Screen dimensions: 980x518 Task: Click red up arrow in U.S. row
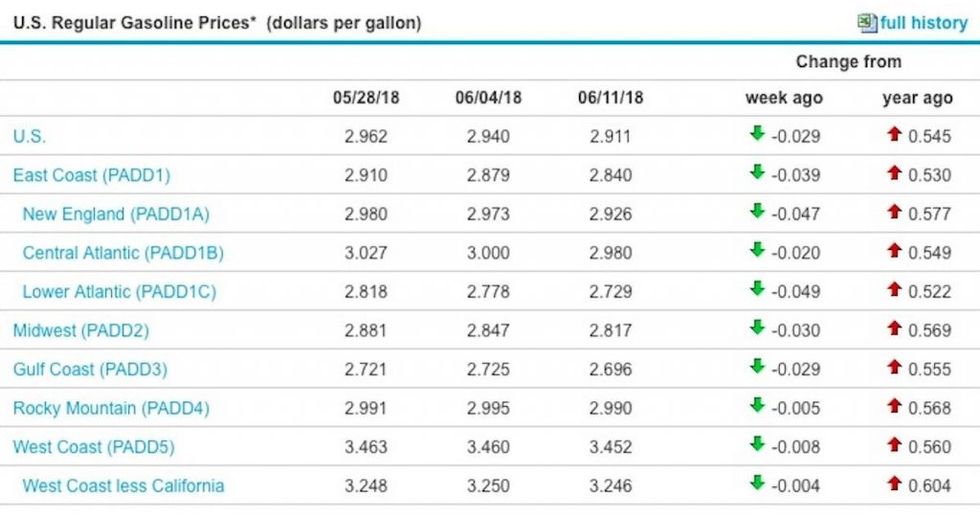(x=894, y=134)
